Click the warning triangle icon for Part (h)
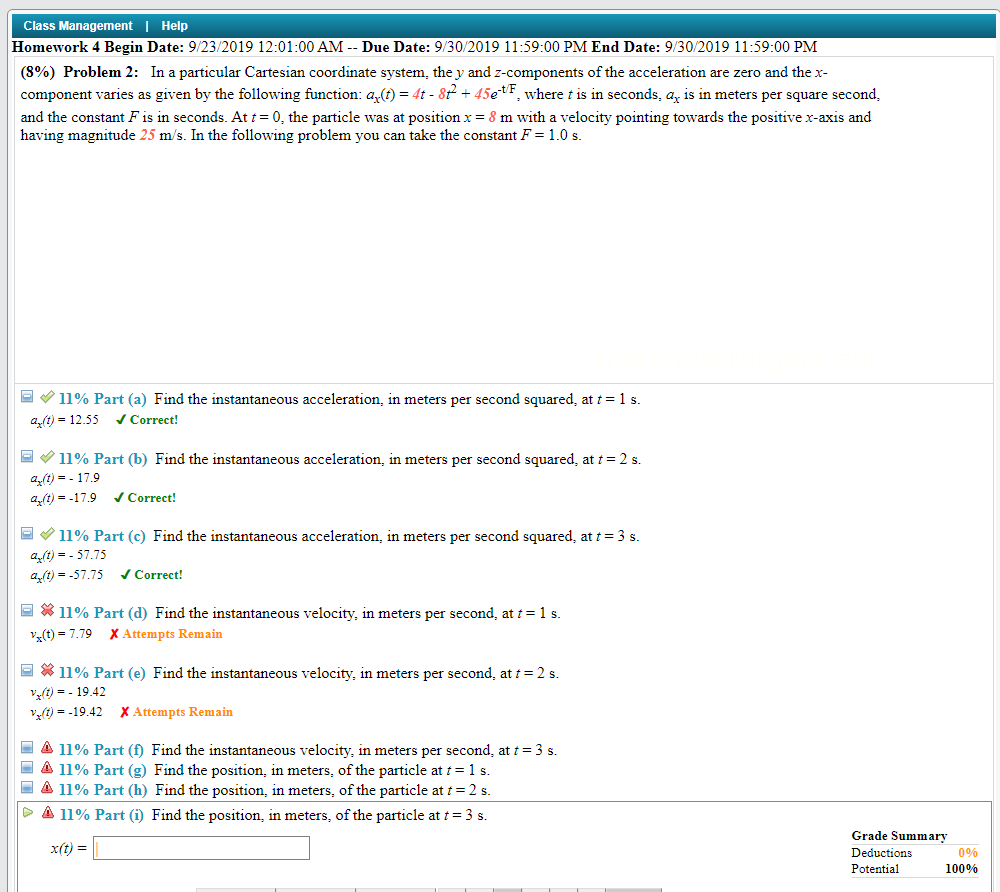 coord(45,789)
